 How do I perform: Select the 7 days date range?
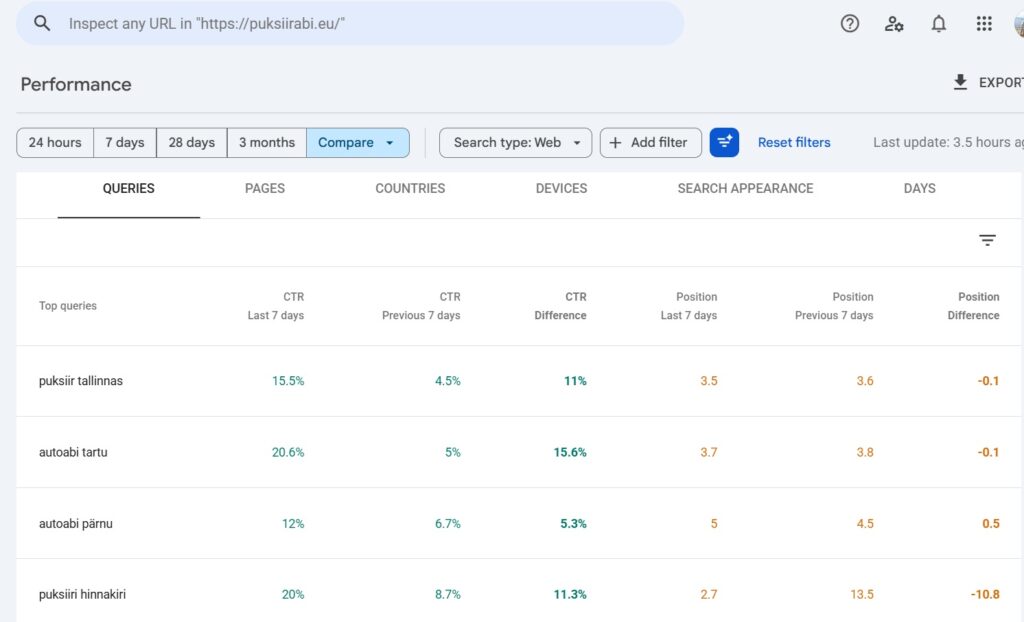click(x=125, y=142)
